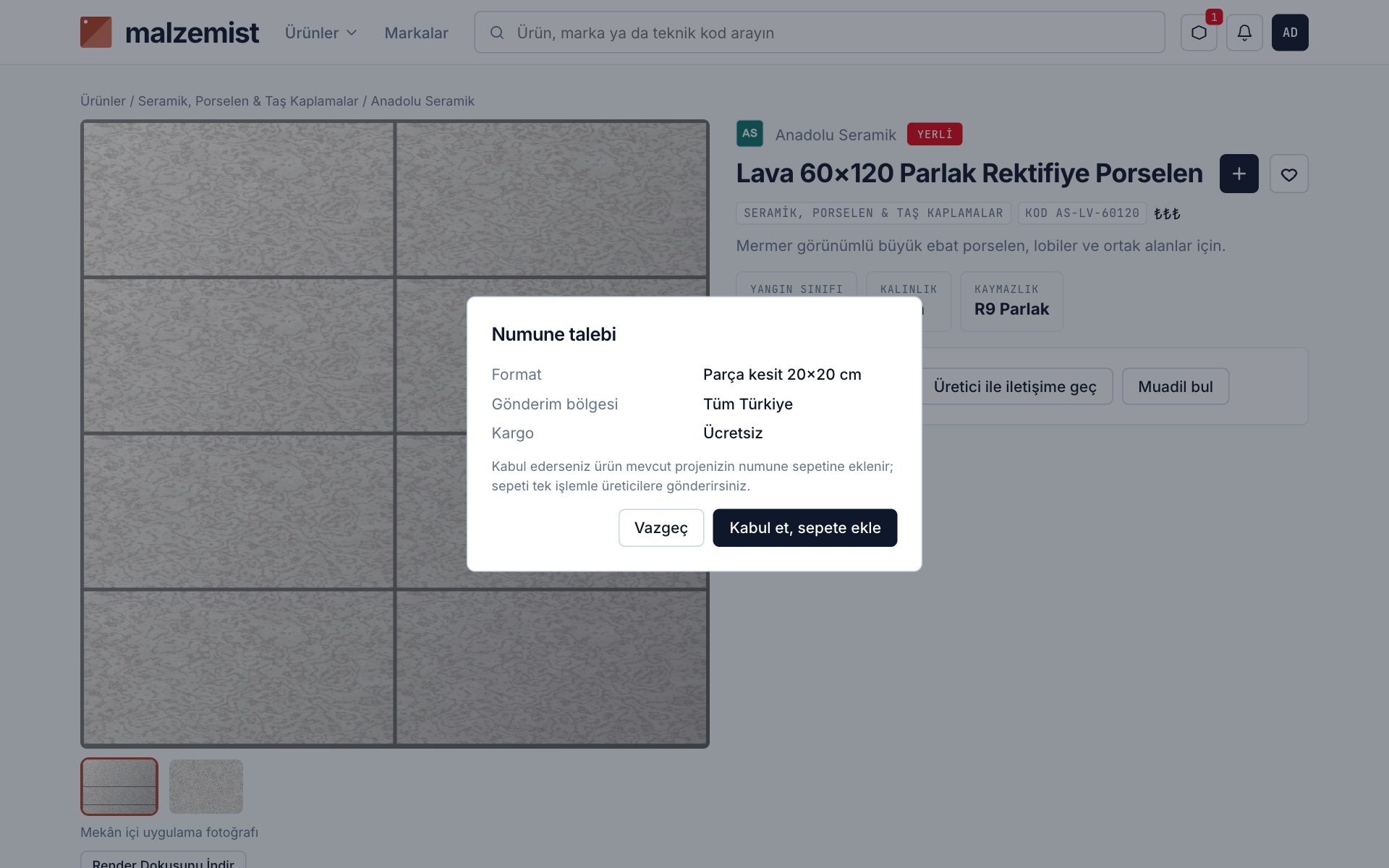
Task: Click the KOD AS-LV-60120 tag
Action: (1082, 213)
